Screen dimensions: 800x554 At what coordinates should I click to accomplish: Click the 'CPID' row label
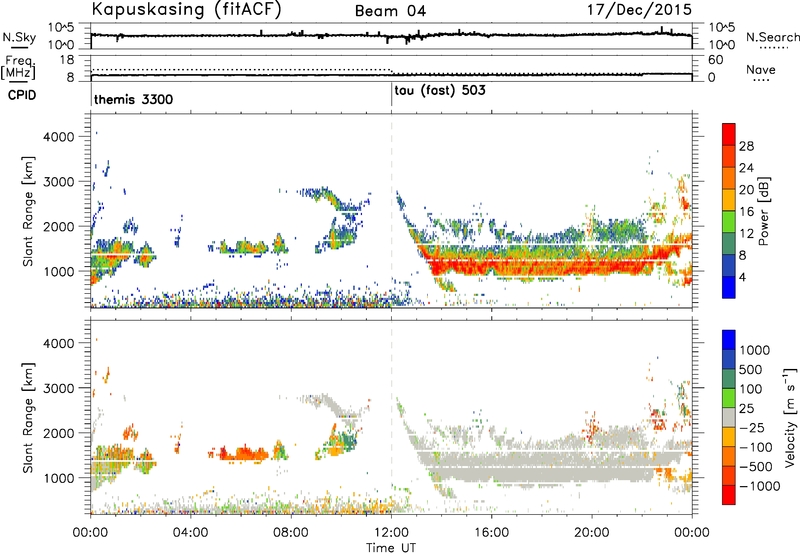(21, 95)
